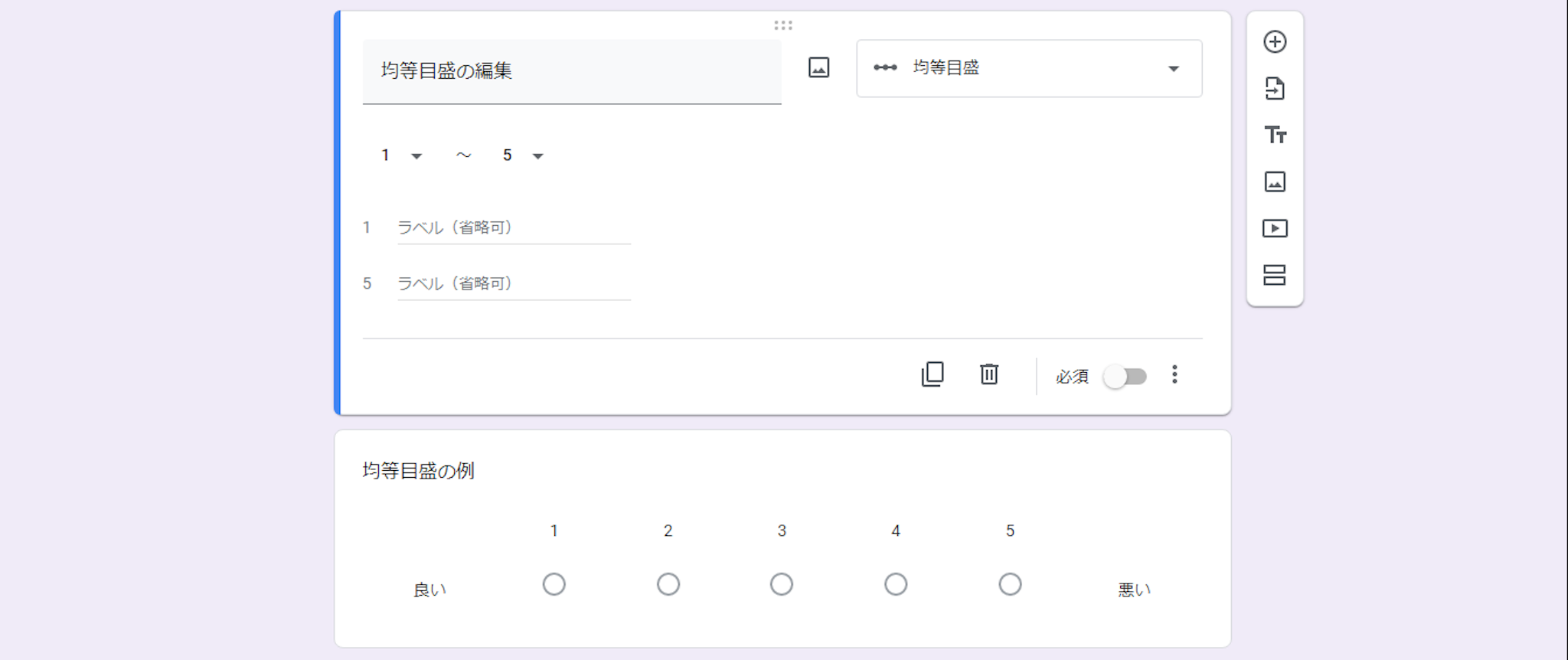
Task: Add a title and description block
Action: (x=1275, y=136)
